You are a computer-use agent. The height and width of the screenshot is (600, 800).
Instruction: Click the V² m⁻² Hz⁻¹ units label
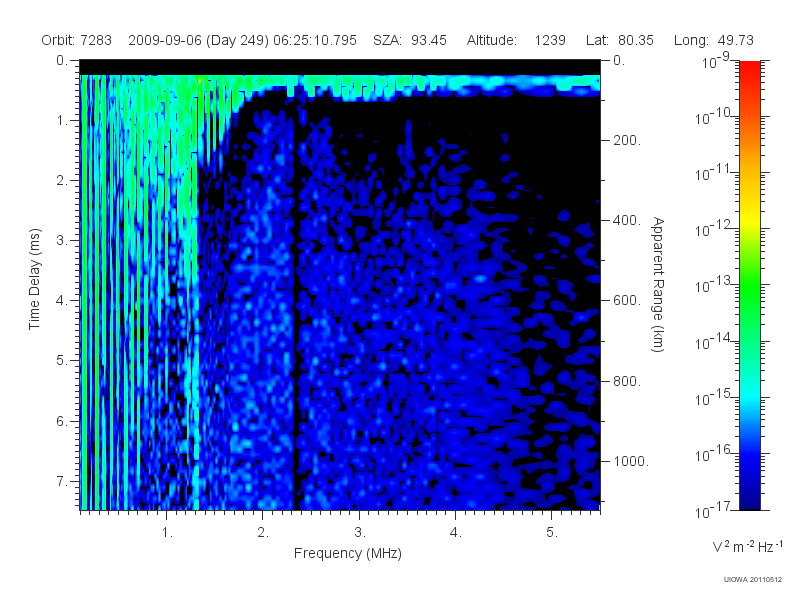(x=747, y=546)
